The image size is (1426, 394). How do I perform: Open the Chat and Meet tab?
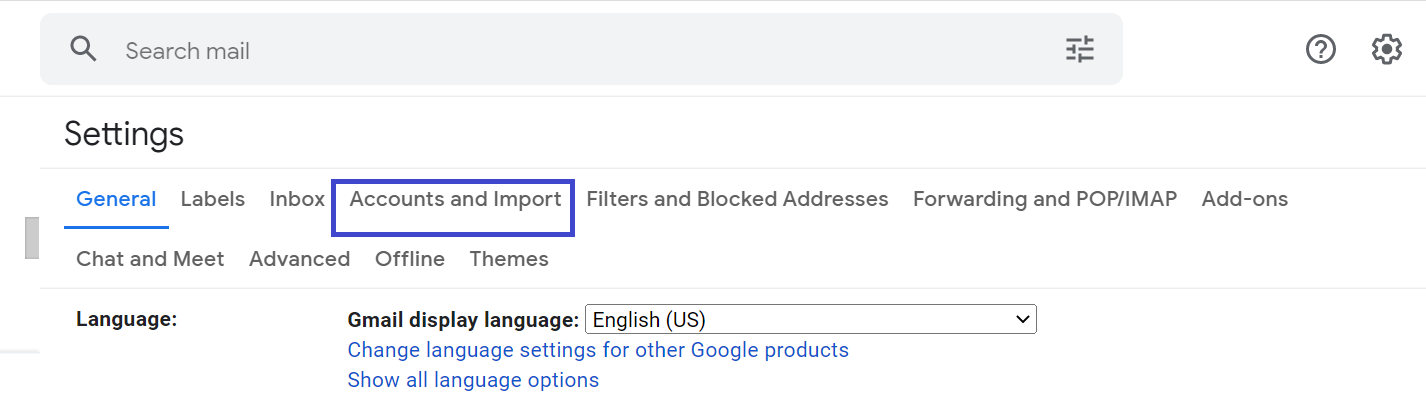(150, 259)
